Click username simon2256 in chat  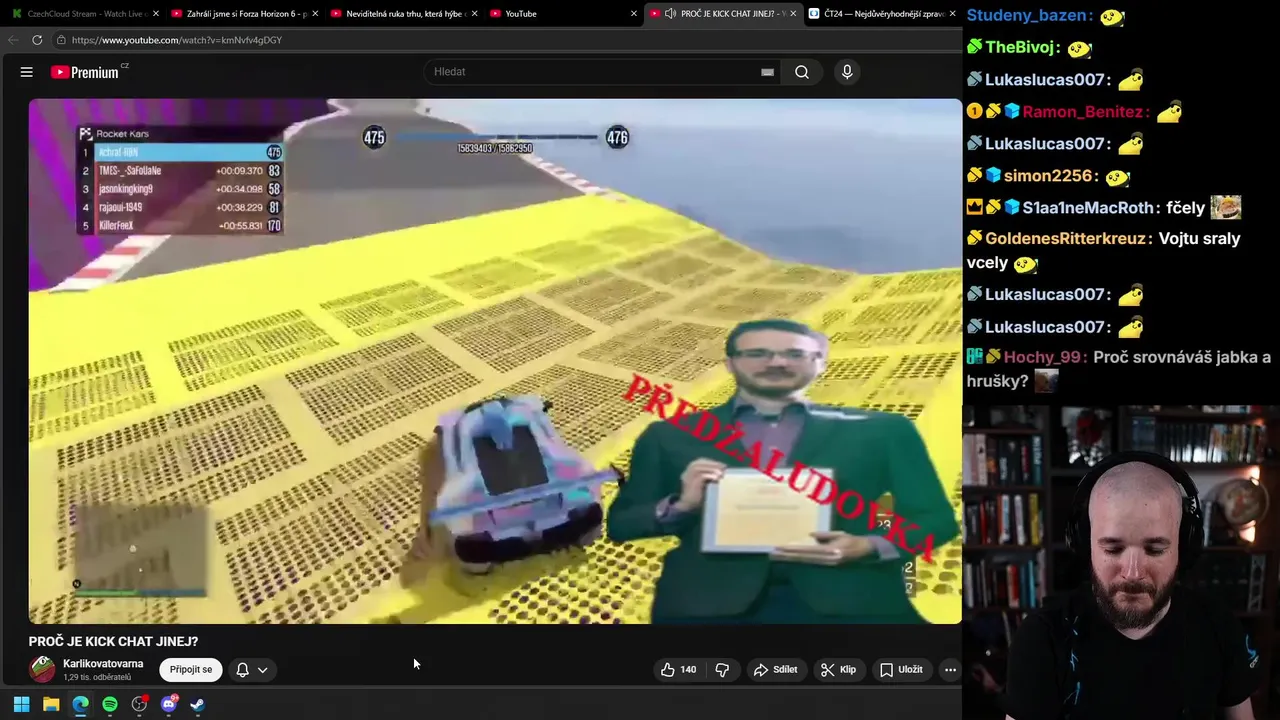[1048, 176]
